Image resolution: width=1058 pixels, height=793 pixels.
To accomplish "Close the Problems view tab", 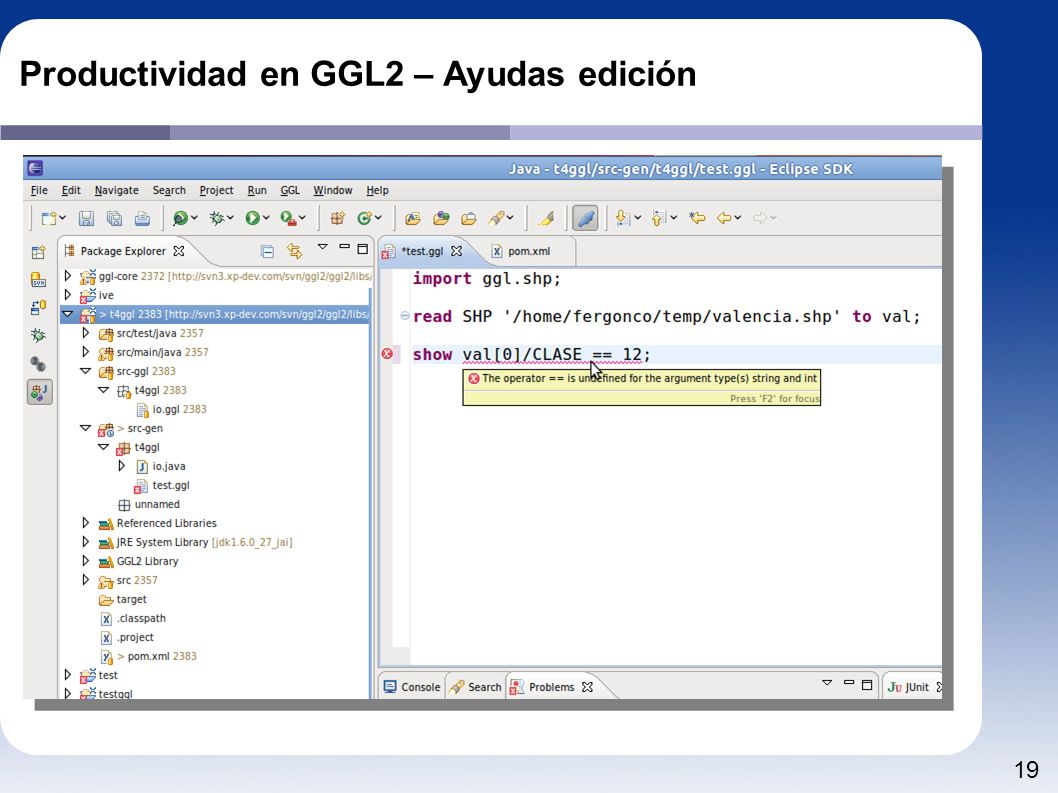I will pos(588,687).
